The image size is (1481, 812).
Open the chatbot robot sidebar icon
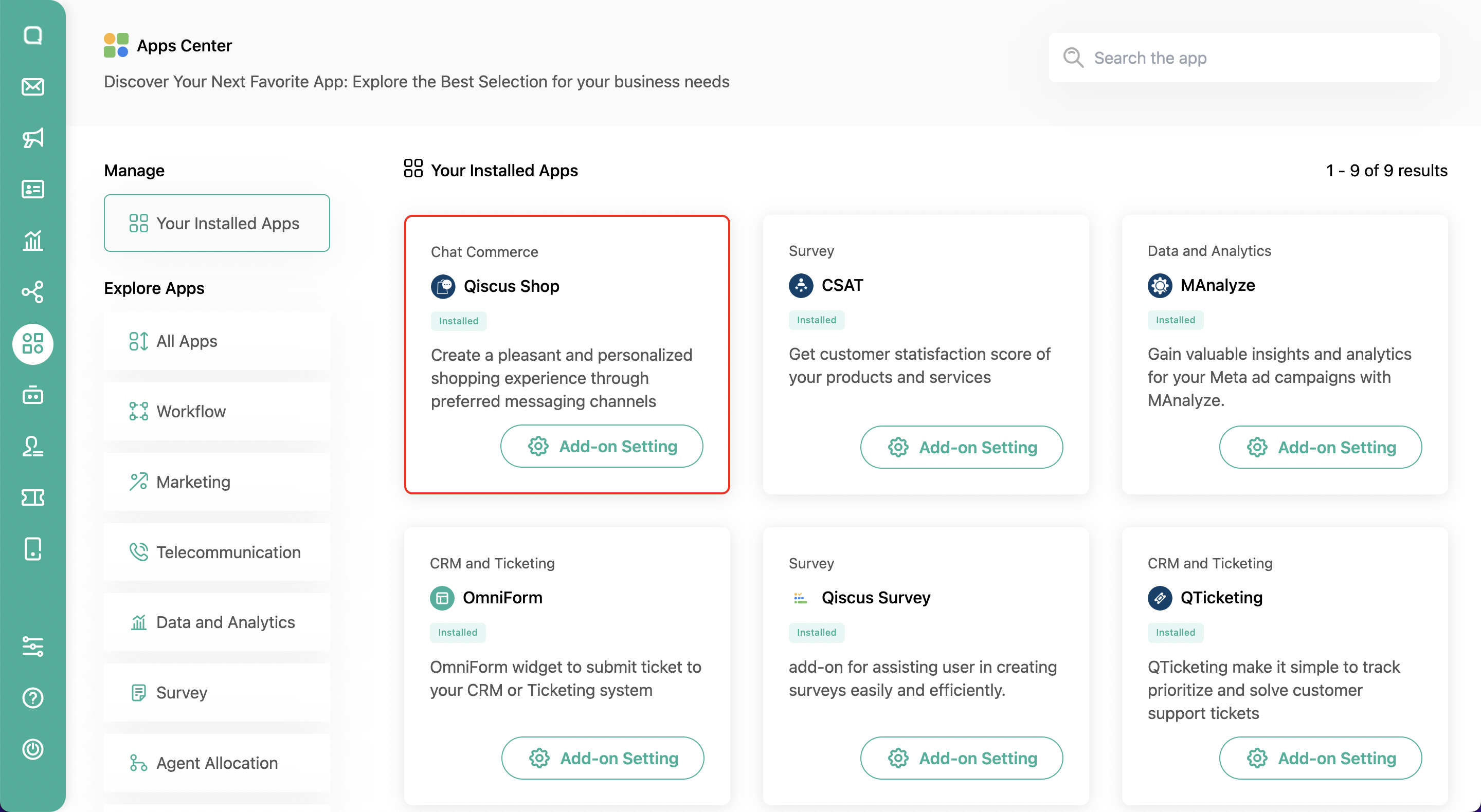33,395
